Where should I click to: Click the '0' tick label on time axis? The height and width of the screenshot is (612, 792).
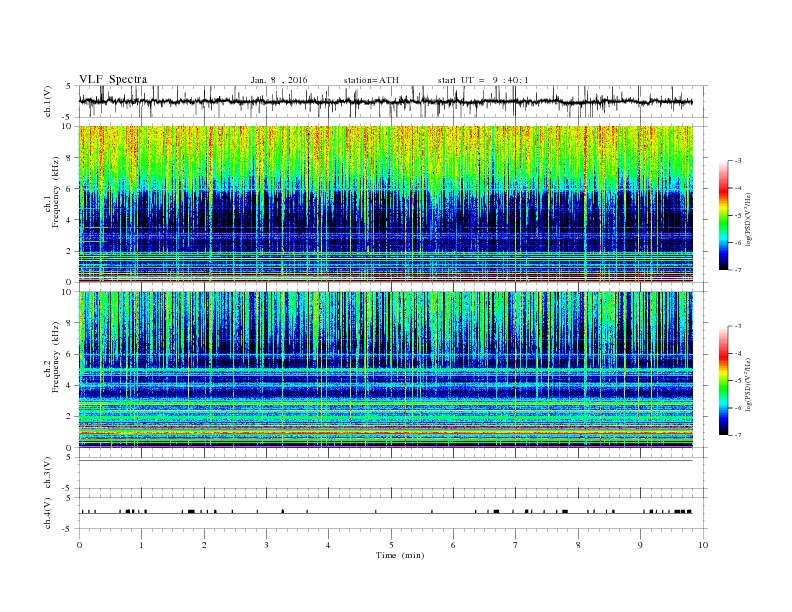79,545
